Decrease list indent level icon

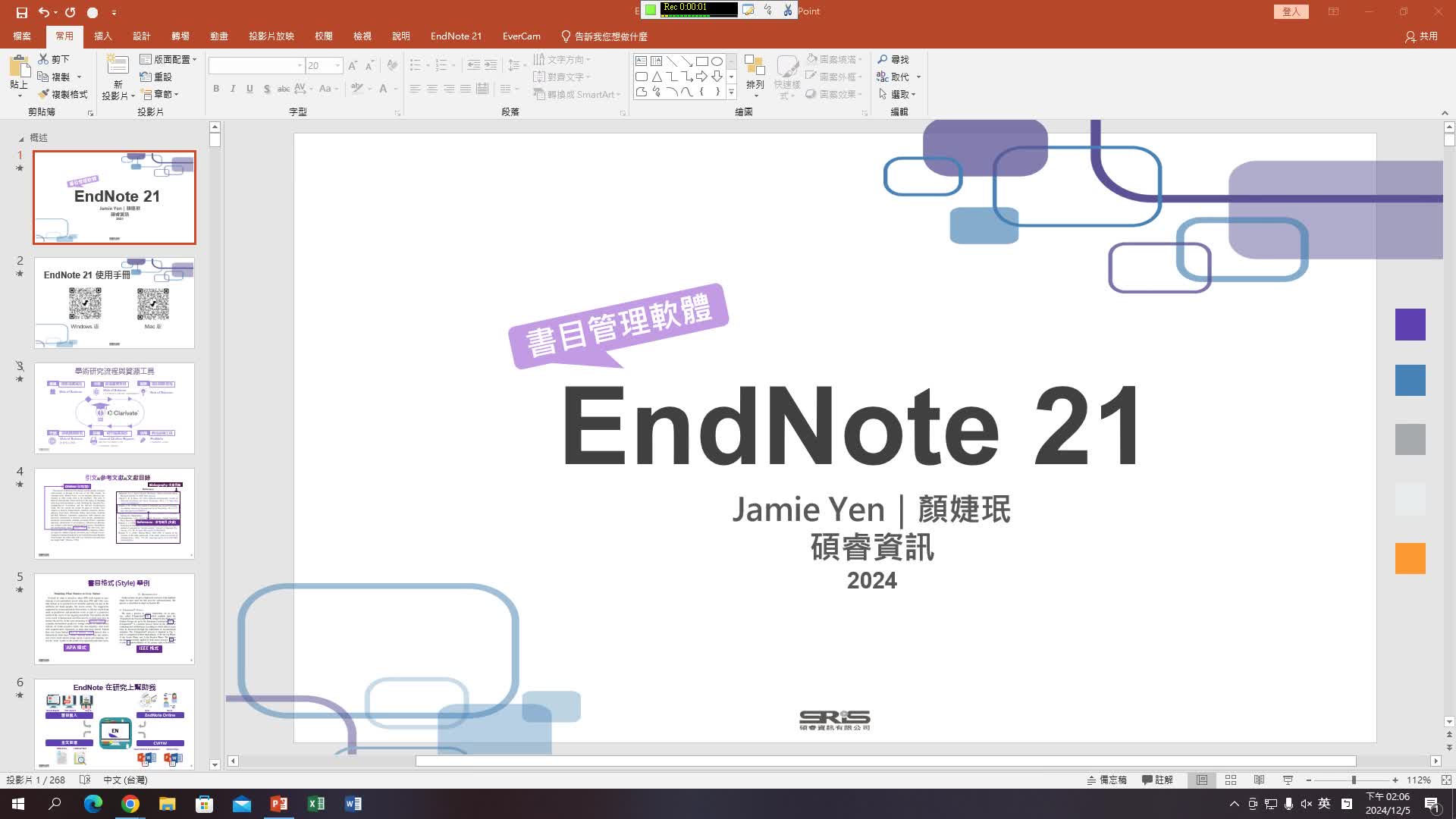[473, 65]
